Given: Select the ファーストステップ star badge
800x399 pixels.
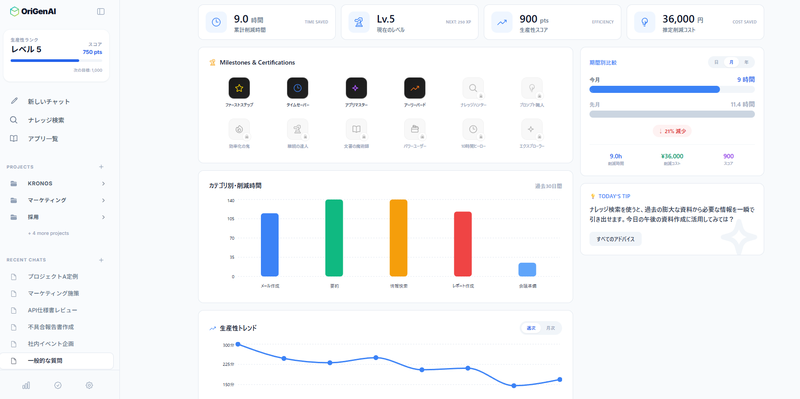Looking at the screenshot, I should coord(239,88).
